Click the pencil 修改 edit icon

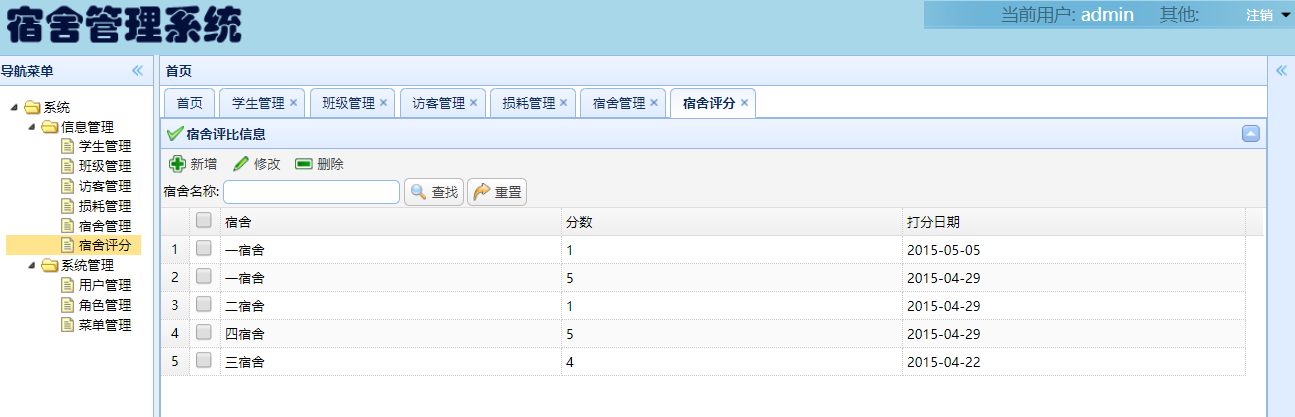coord(241,164)
